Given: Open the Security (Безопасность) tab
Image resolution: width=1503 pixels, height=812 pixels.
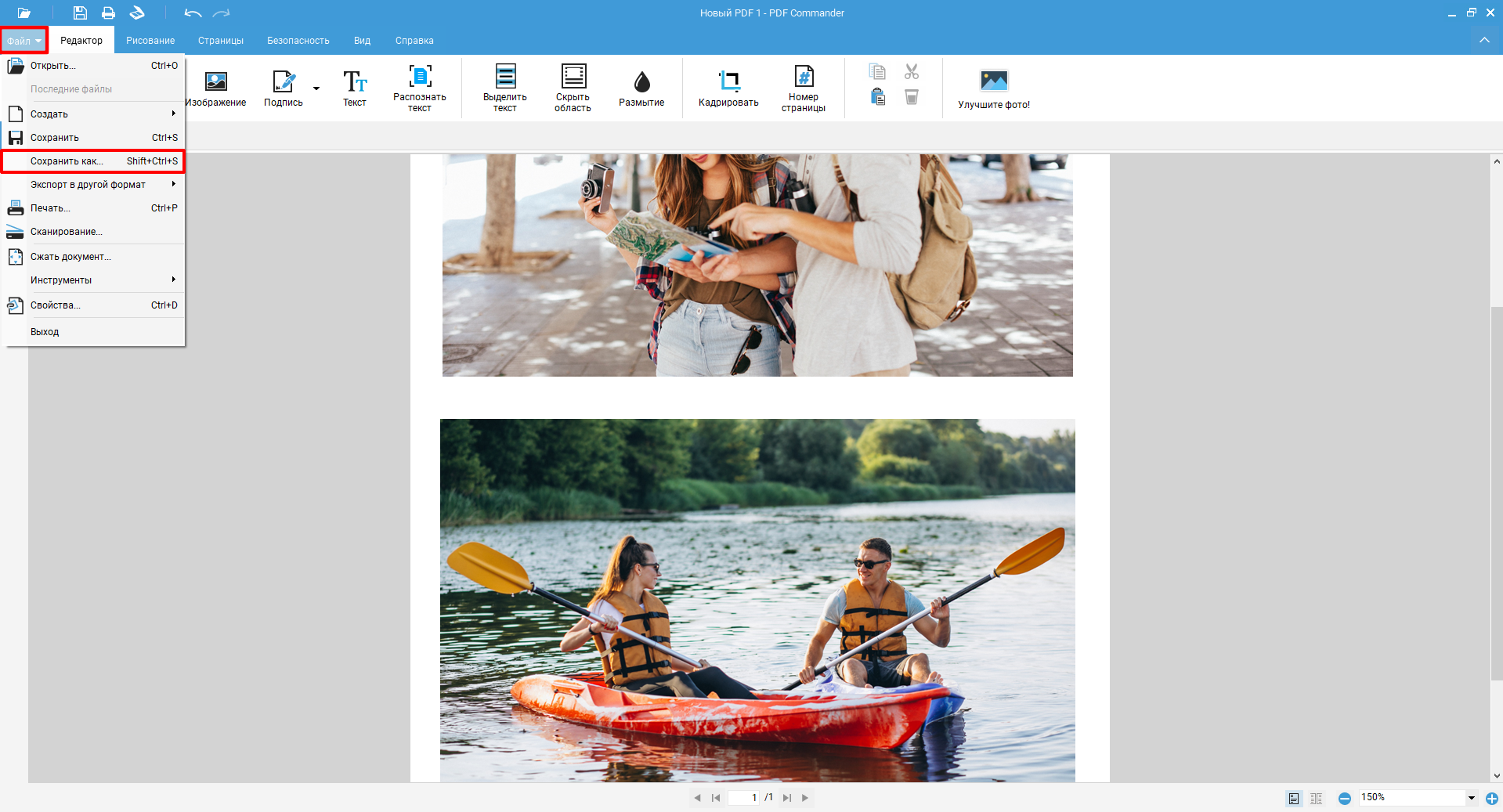Looking at the screenshot, I should coord(298,41).
